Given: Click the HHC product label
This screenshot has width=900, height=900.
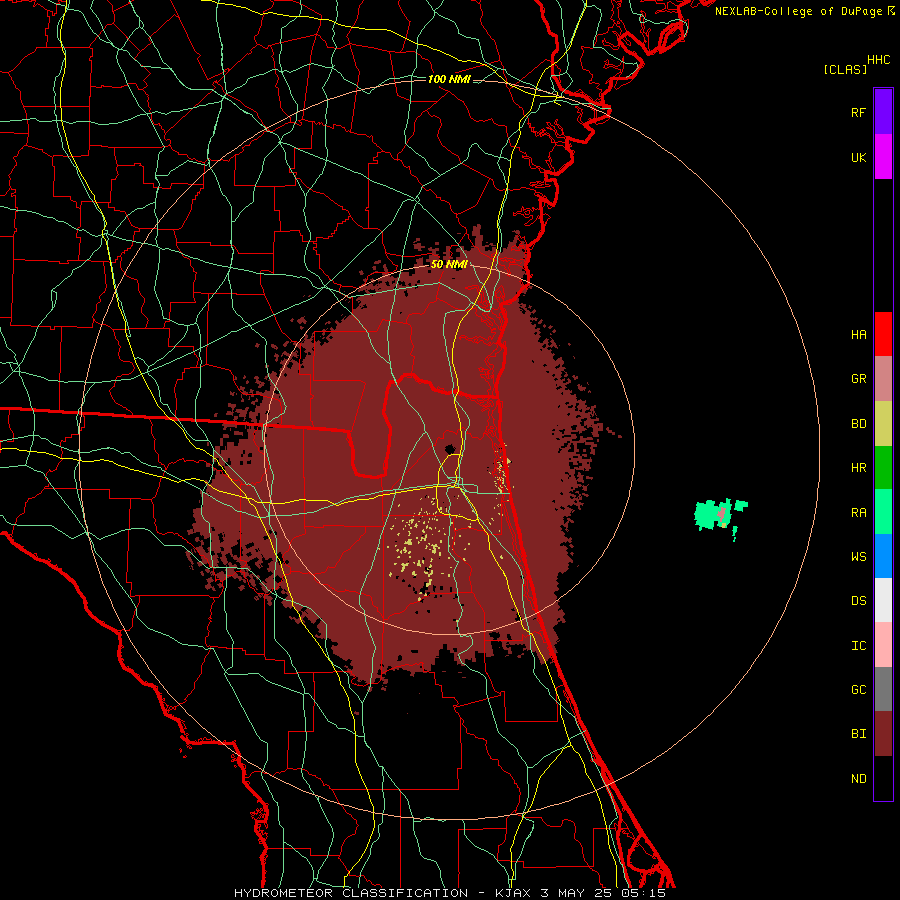Looking at the screenshot, I should (879, 60).
